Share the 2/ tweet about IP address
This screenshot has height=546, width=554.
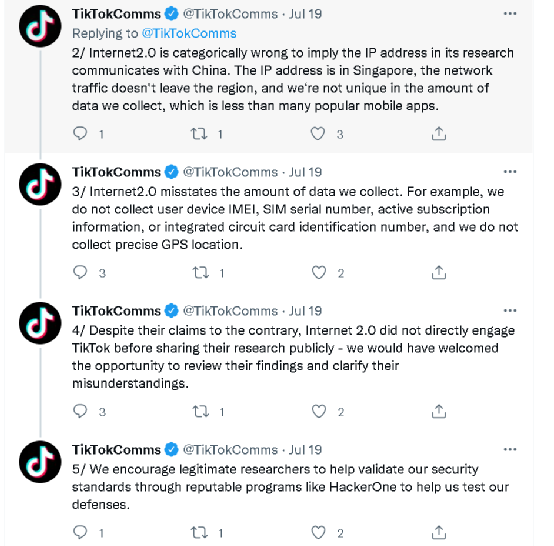tap(439, 134)
